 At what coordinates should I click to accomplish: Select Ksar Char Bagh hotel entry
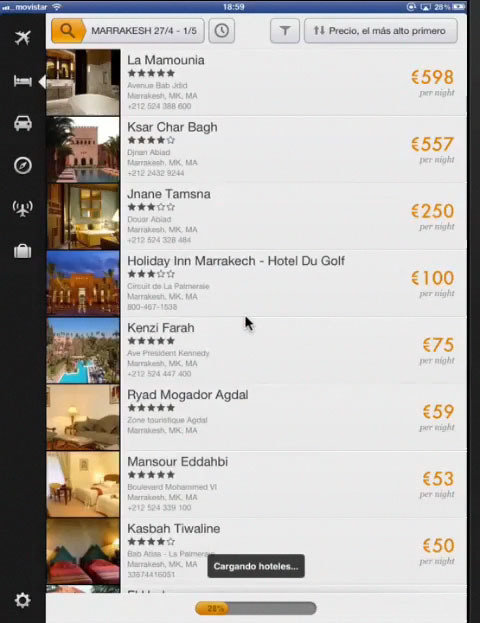click(x=256, y=149)
